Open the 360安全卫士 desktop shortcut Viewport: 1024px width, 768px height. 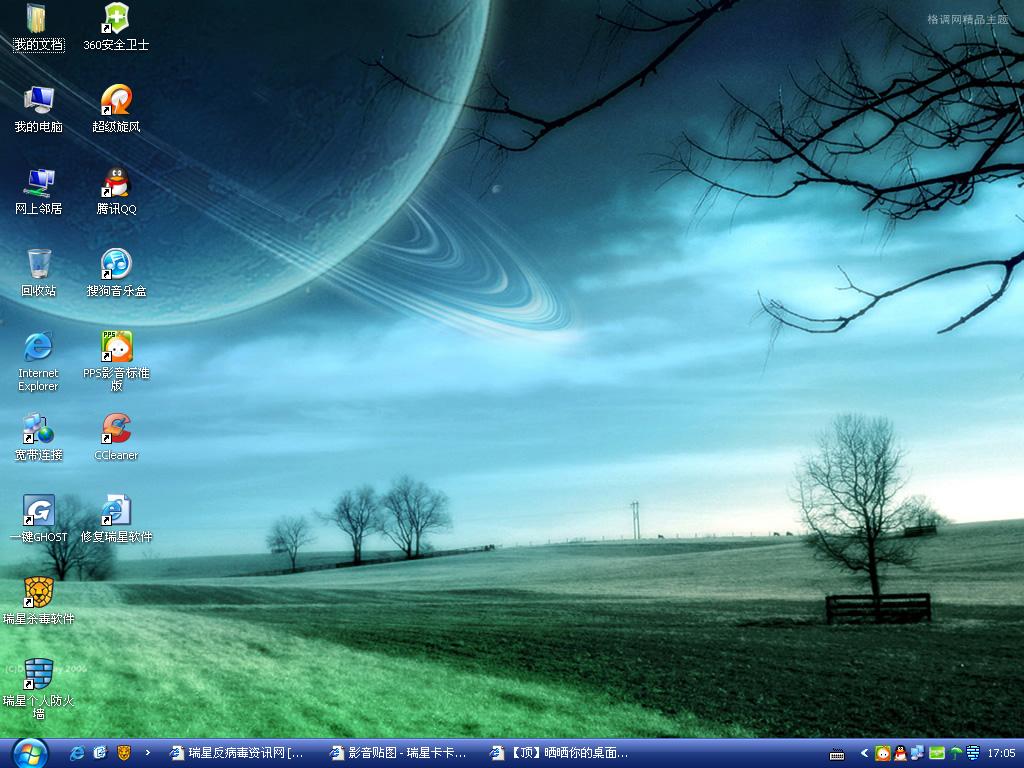point(116,18)
